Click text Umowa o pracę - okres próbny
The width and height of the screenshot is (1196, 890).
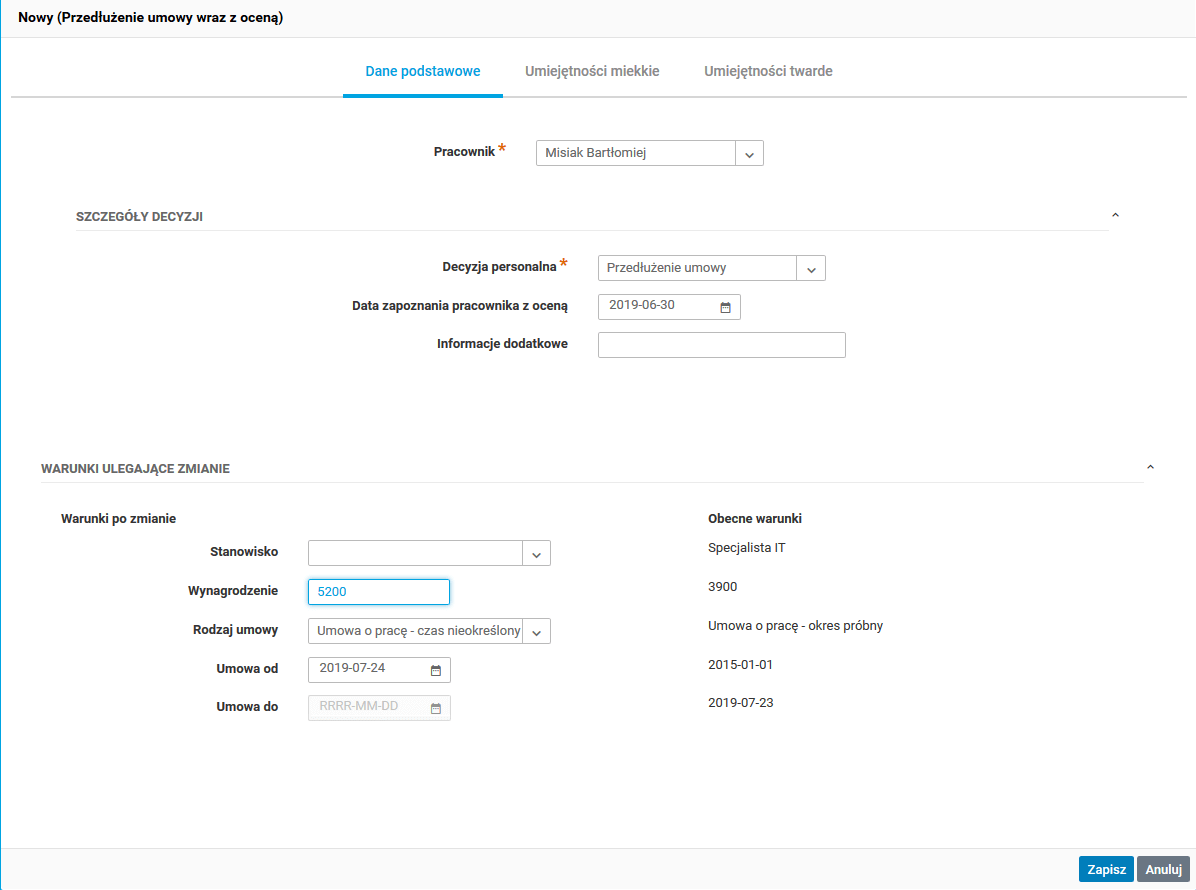796,625
